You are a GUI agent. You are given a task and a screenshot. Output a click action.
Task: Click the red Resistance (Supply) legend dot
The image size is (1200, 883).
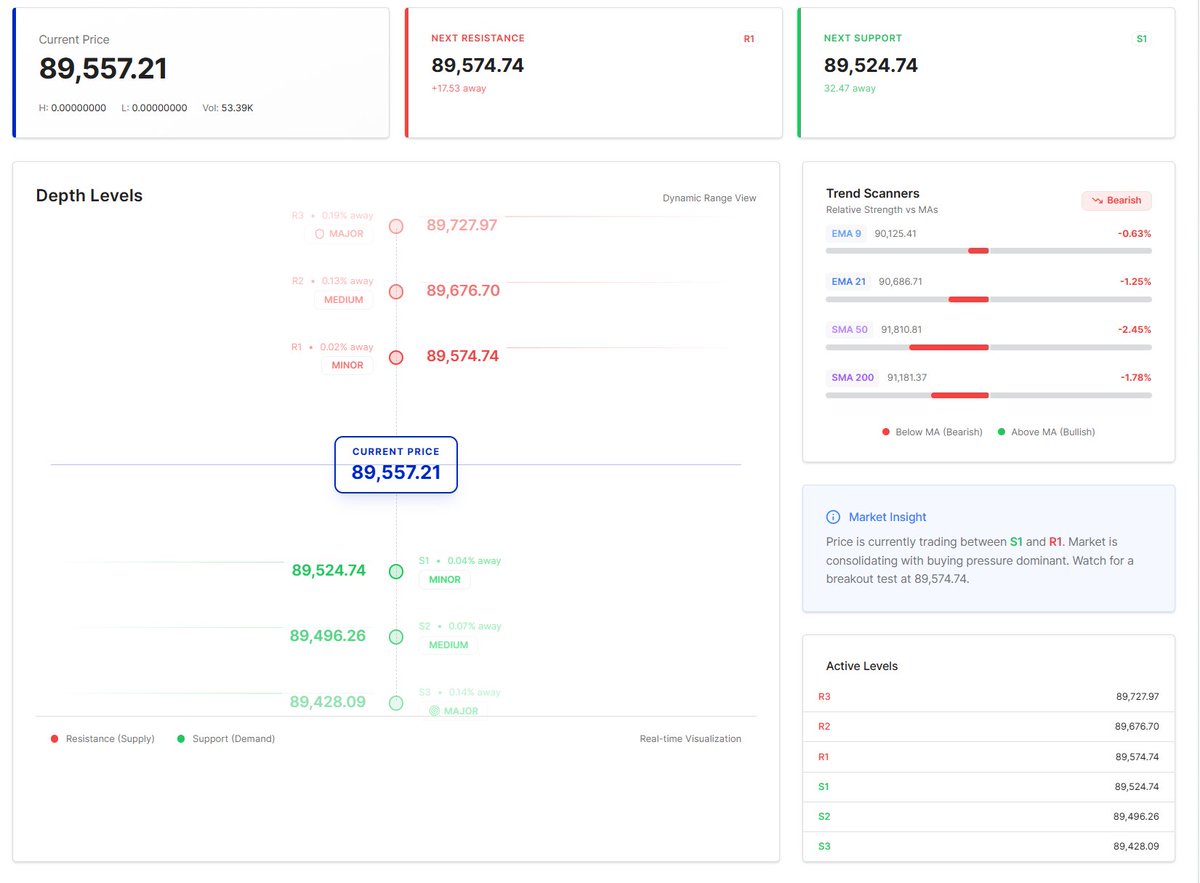pos(54,739)
